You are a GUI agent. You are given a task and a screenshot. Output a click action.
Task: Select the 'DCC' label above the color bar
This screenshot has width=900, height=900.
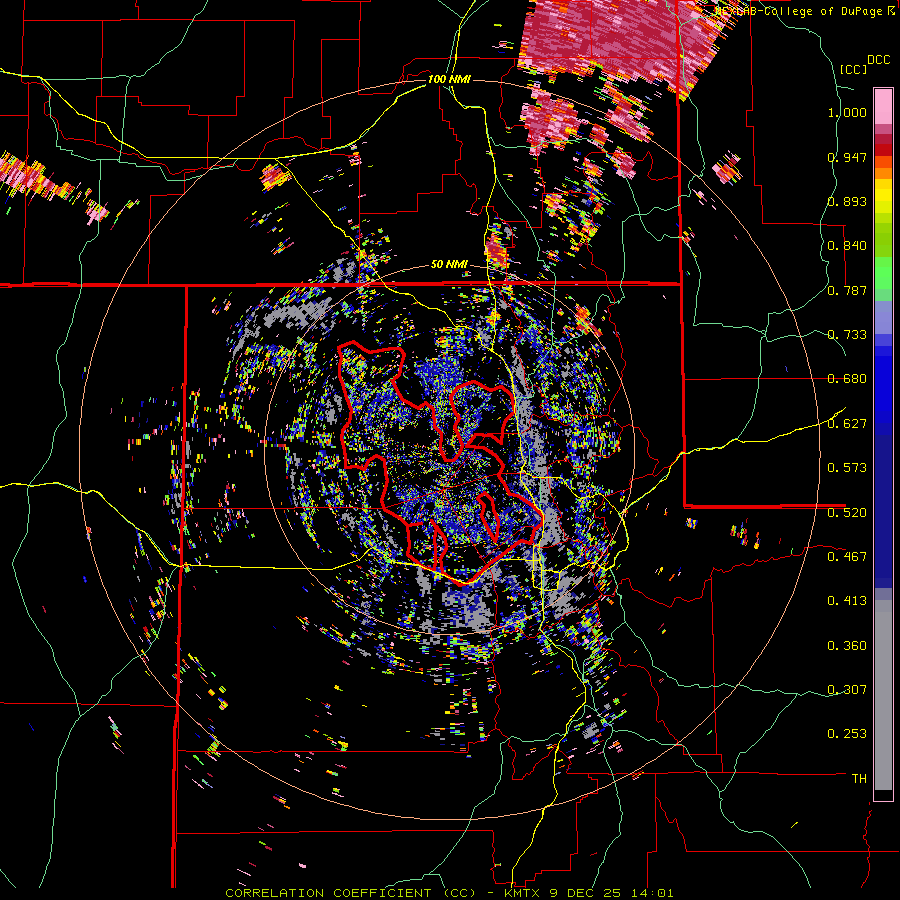[879, 60]
